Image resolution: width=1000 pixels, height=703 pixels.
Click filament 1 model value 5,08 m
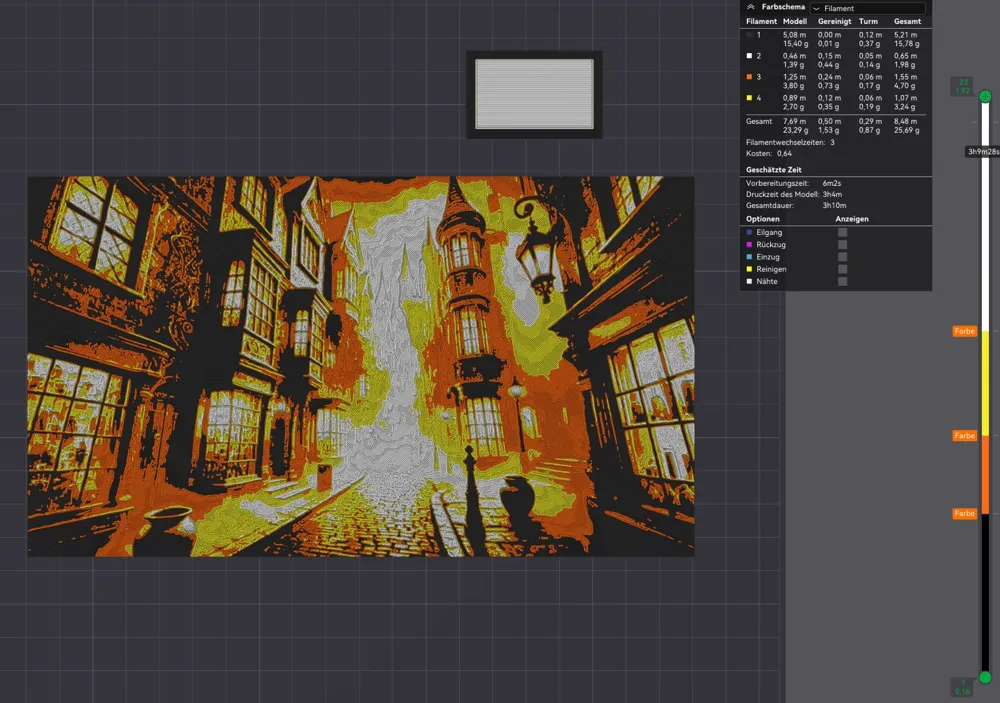pyautogui.click(x=794, y=35)
